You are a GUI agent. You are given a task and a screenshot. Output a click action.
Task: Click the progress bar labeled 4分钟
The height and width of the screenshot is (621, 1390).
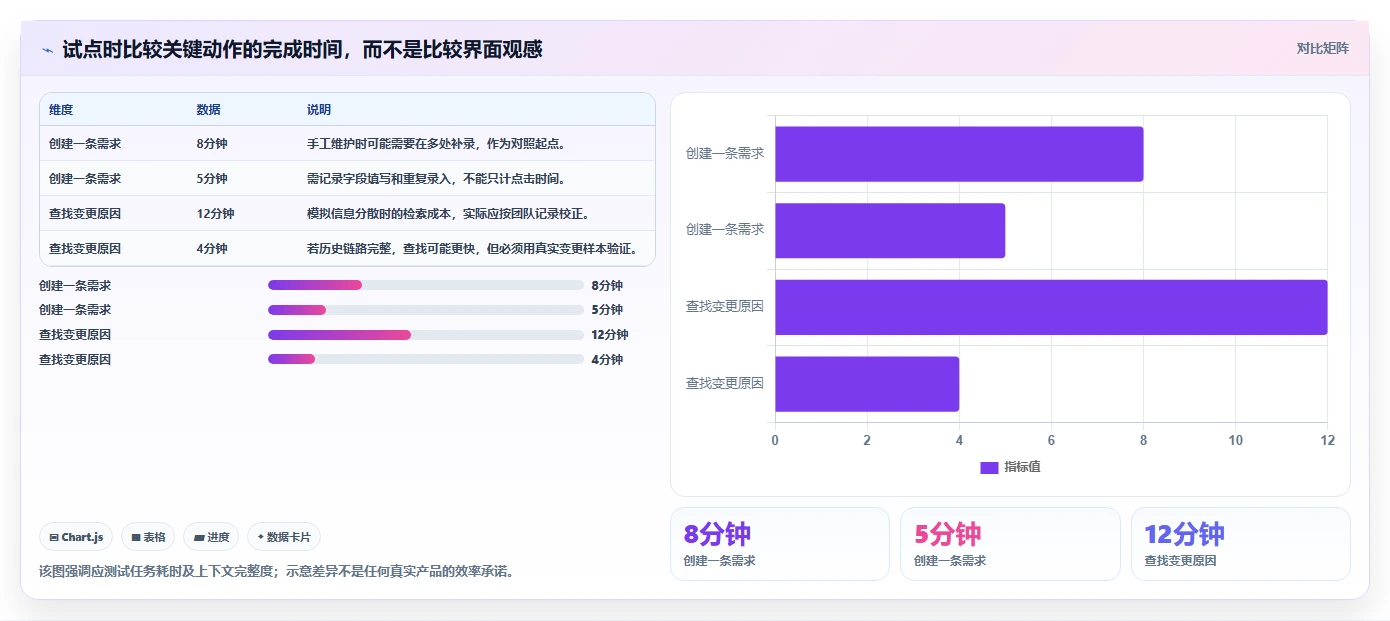(x=426, y=359)
